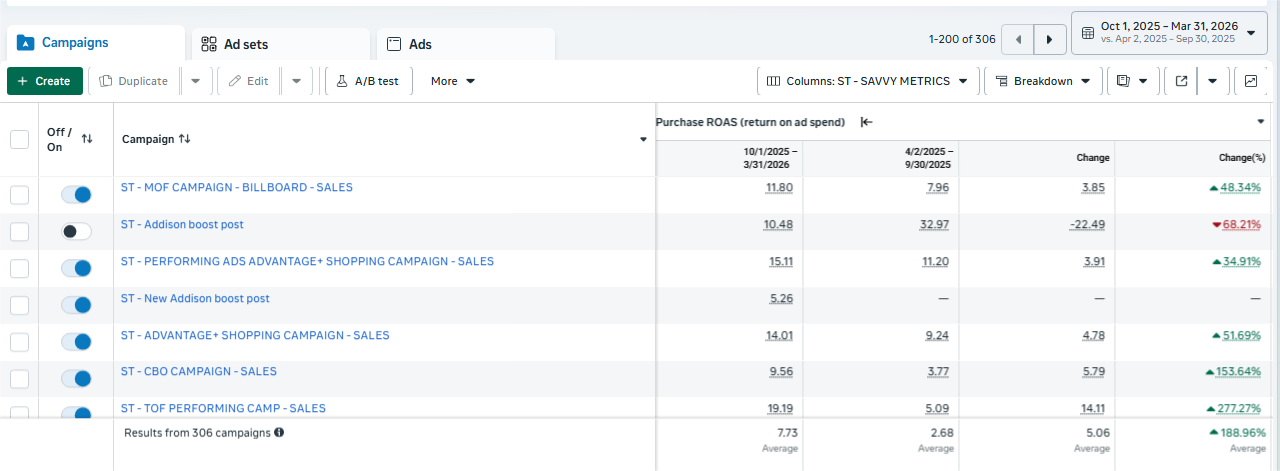Screen dimensions: 1280x471
Task: Collapse the Purchase ROAS comparison columns
Action: coord(867,122)
